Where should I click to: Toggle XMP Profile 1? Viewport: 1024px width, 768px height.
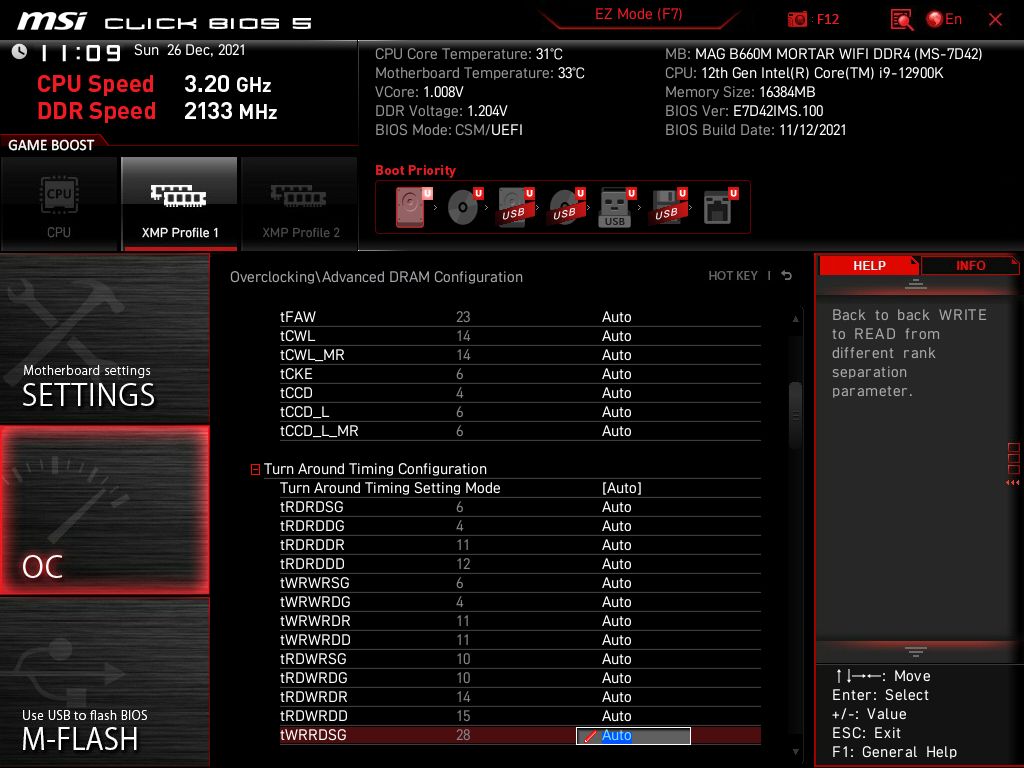click(179, 204)
